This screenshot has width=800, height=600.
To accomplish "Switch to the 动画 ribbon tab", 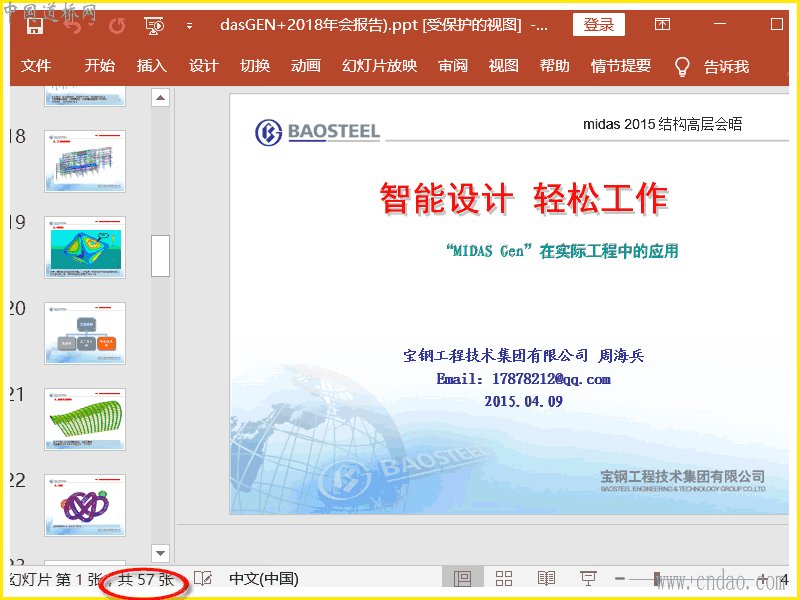I will tap(306, 66).
